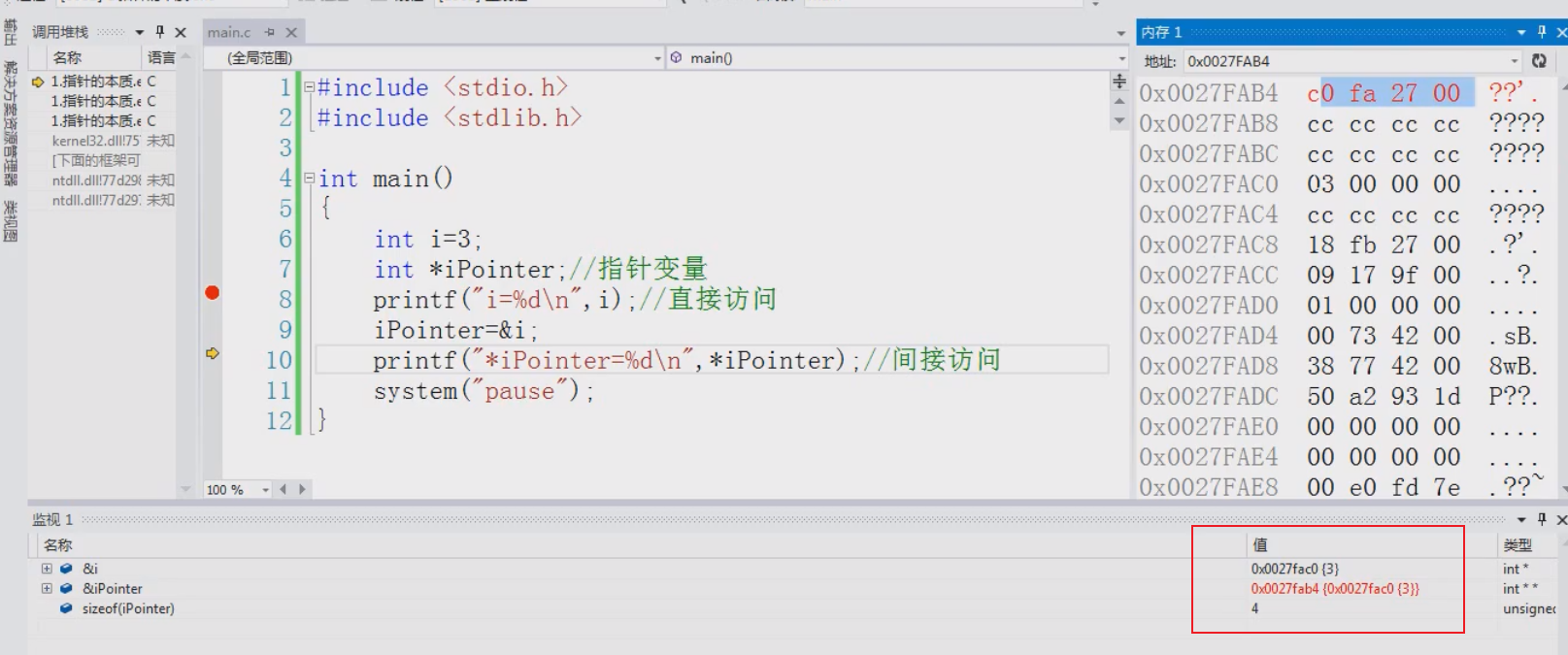Click the &iPointer variable icon in Watch
This screenshot has width=1568, height=655.
click(66, 588)
